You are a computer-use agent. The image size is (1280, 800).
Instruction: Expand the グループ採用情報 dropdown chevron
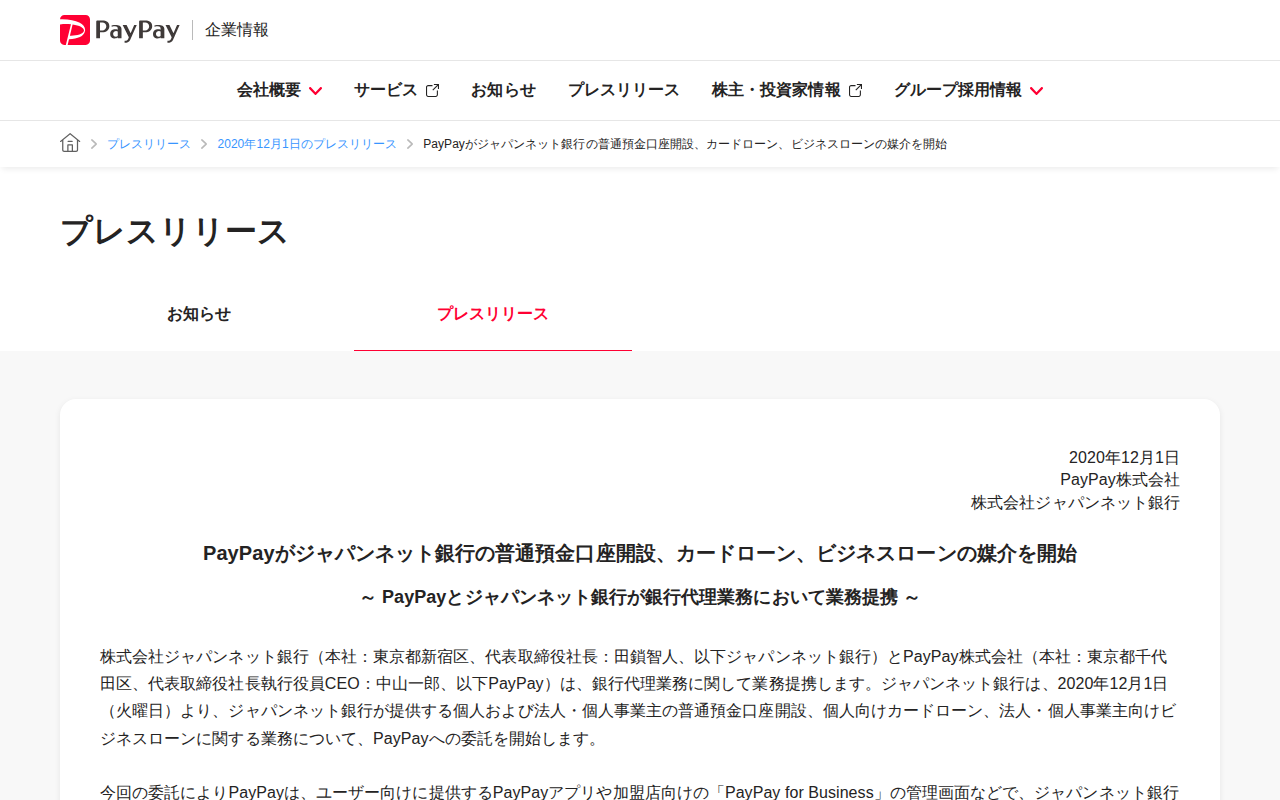1036,91
